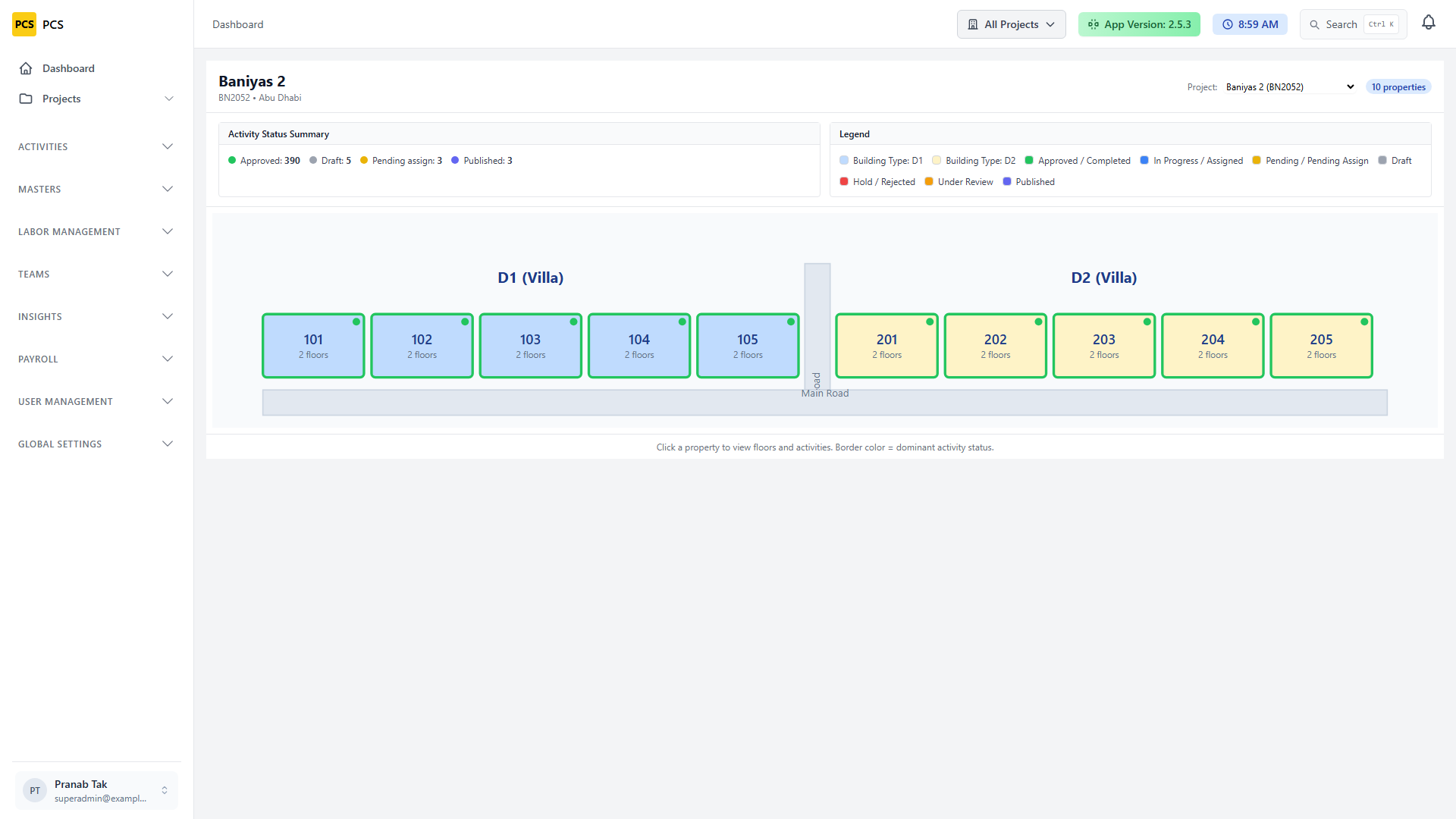
Task: Open villa 105 property card
Action: point(748,346)
